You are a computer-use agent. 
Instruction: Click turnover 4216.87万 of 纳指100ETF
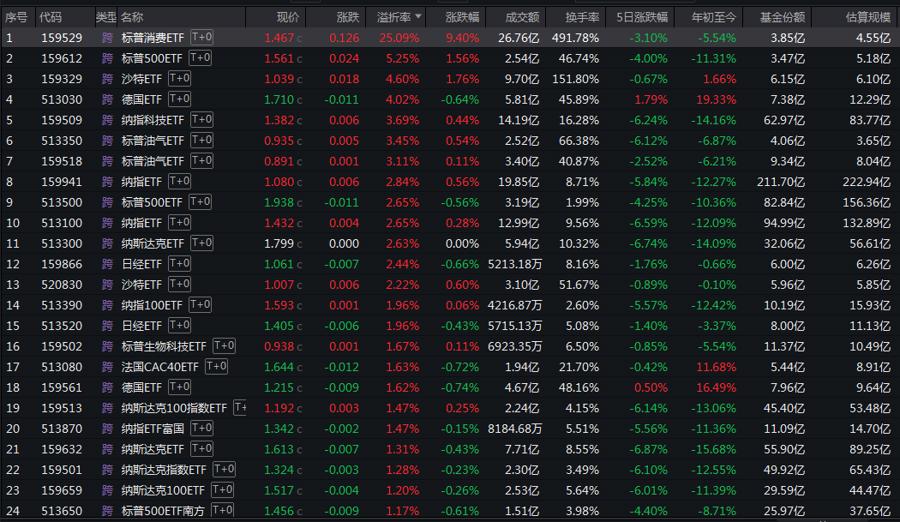tap(515, 306)
